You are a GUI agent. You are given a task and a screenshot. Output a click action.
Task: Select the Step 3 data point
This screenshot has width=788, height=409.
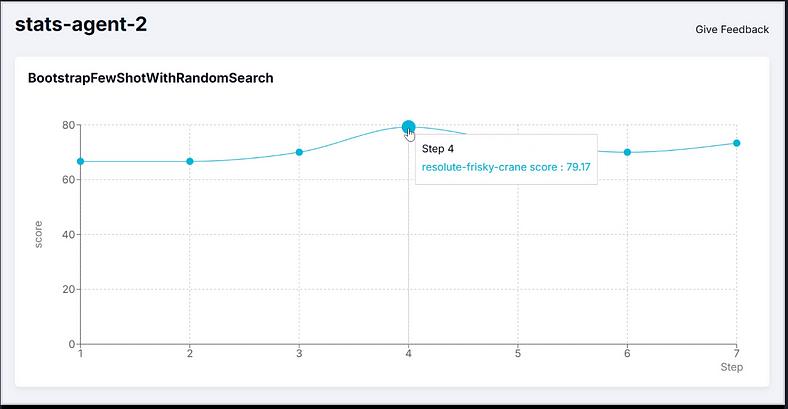[299, 152]
